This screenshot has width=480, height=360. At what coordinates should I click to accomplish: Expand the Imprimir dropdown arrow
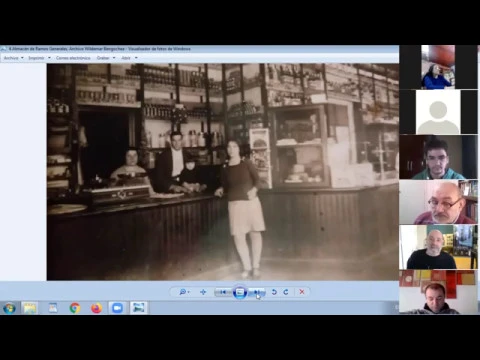[49, 58]
